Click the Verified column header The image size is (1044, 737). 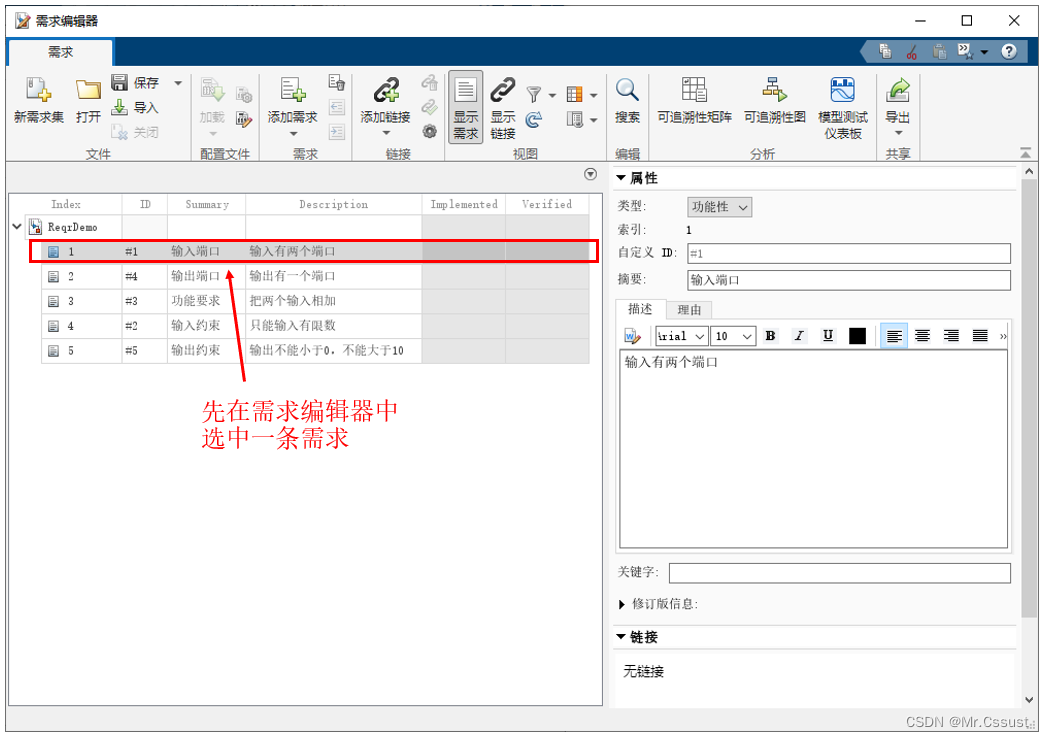[547, 204]
